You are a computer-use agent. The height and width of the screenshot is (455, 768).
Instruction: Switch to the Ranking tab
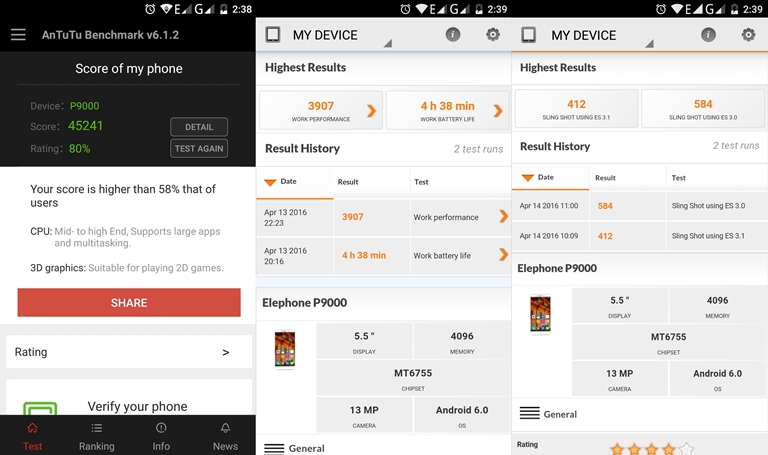96,436
